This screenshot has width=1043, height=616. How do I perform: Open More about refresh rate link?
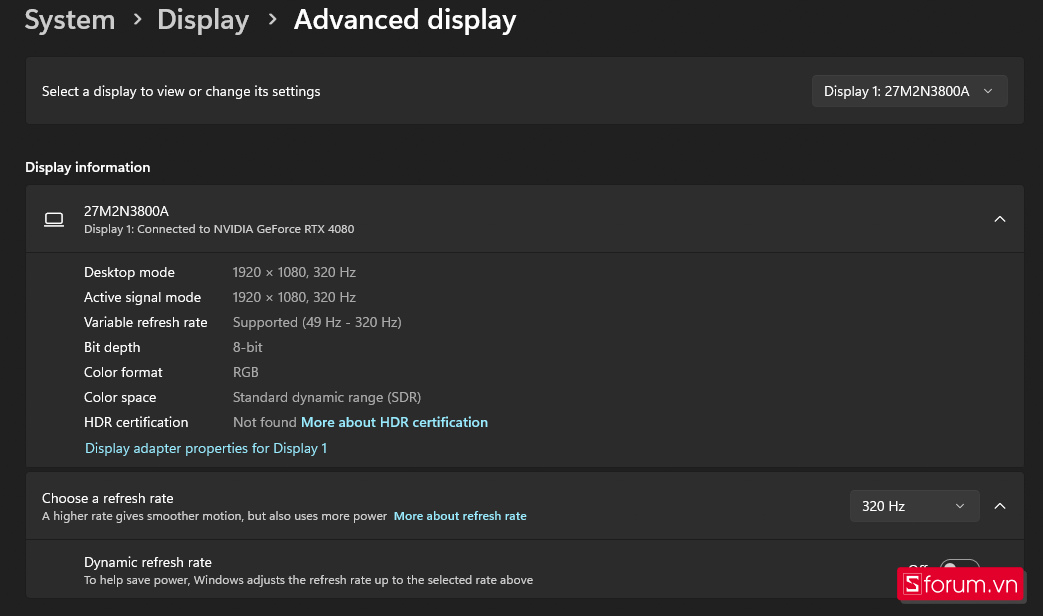(x=460, y=516)
